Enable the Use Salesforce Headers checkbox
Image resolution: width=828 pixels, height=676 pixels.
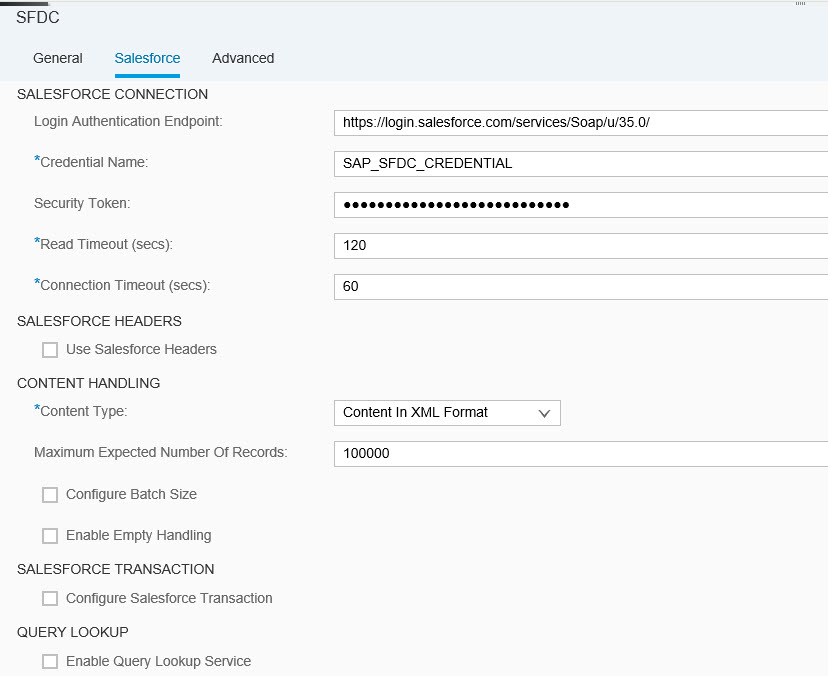point(50,350)
